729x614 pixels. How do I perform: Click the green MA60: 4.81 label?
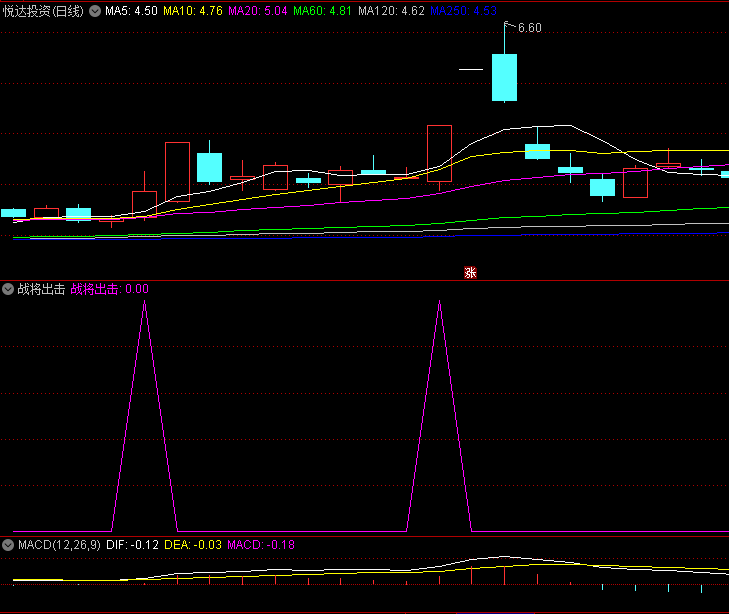point(322,11)
